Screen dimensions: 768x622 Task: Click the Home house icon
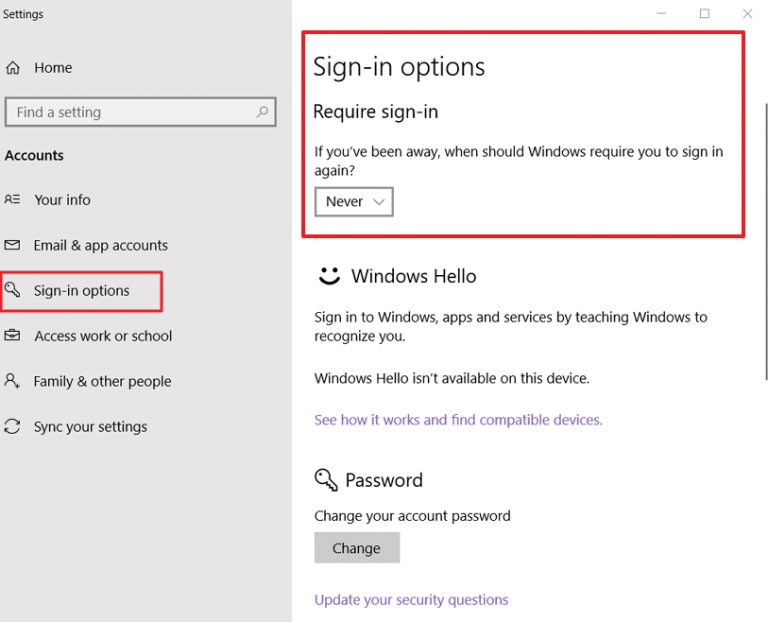pyautogui.click(x=13, y=68)
